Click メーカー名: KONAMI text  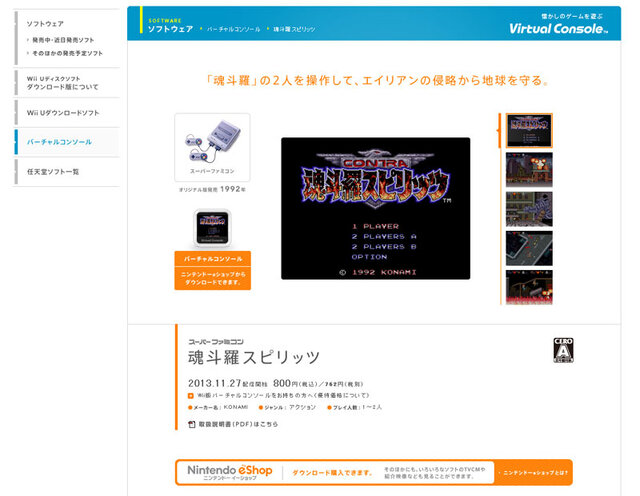pyautogui.click(x=218, y=407)
